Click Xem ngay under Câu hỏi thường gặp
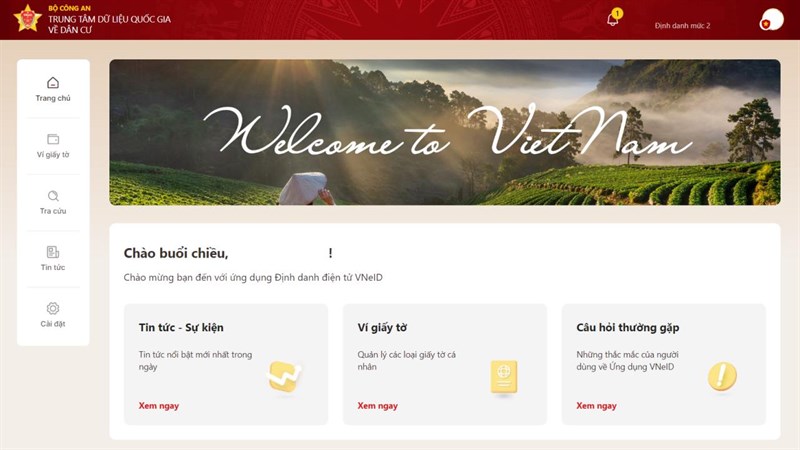This screenshot has height=450, width=800. click(x=596, y=406)
